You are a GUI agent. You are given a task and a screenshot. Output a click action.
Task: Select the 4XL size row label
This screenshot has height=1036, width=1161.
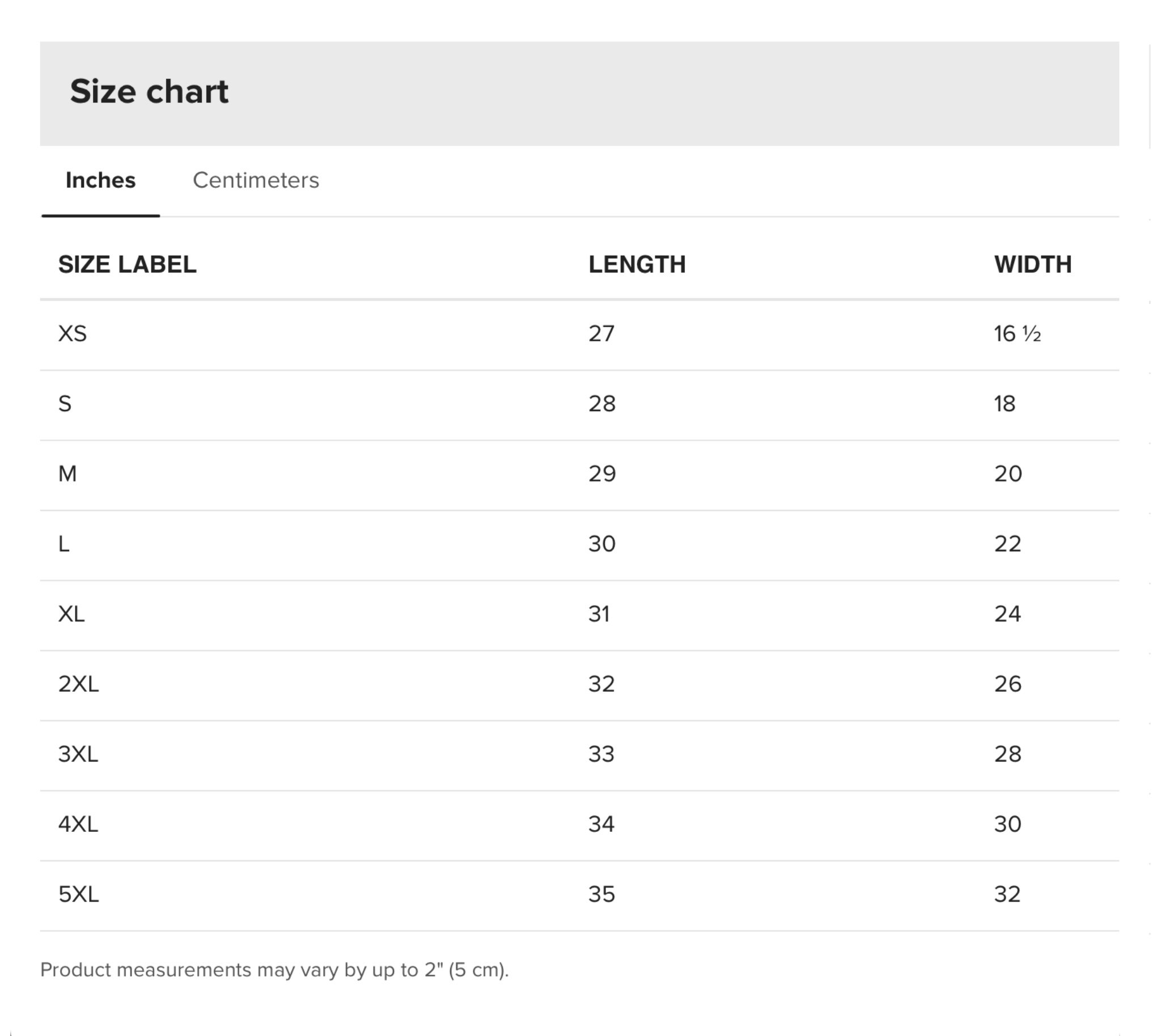[x=78, y=824]
